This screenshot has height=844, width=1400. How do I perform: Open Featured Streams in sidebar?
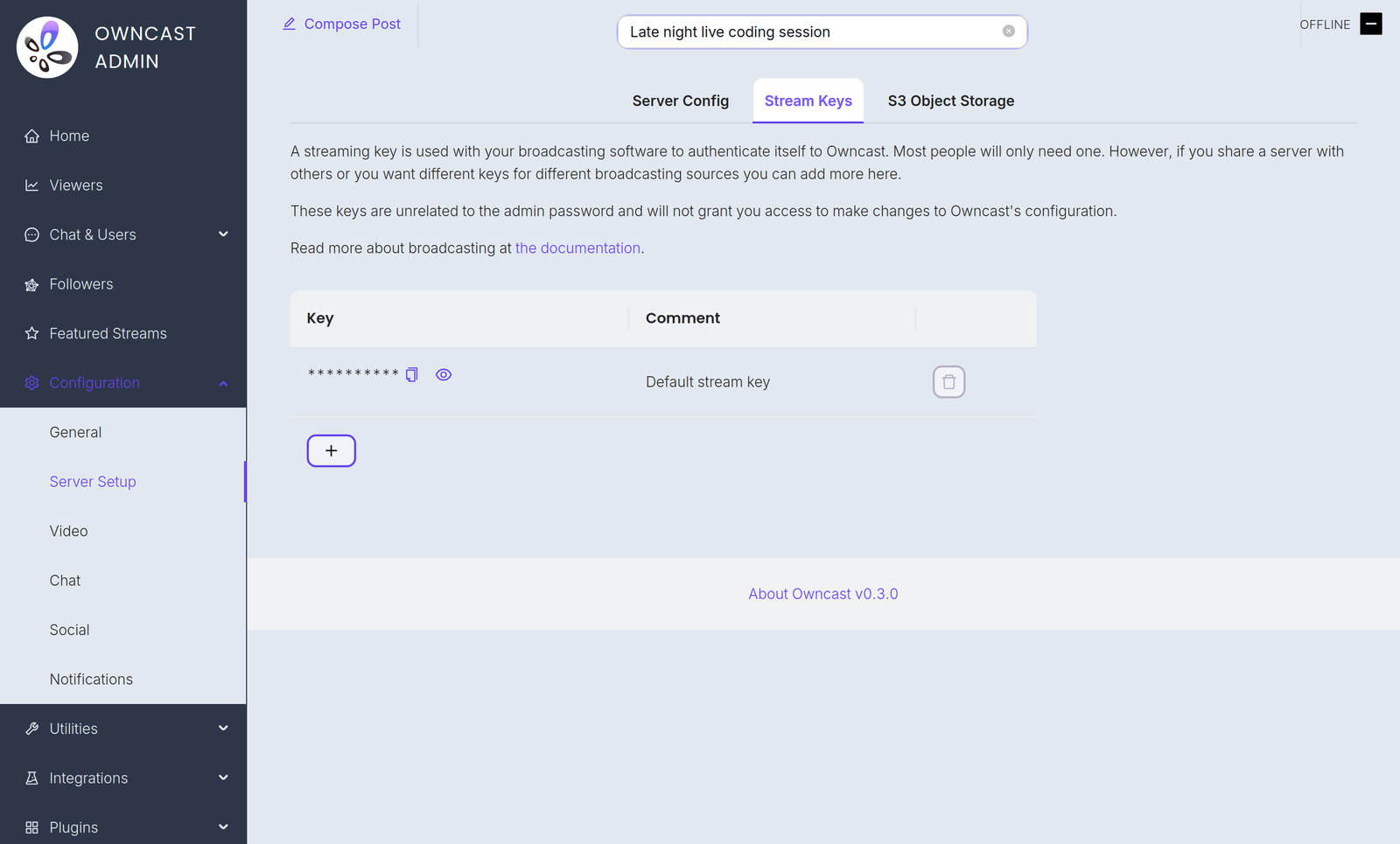pyautogui.click(x=123, y=334)
